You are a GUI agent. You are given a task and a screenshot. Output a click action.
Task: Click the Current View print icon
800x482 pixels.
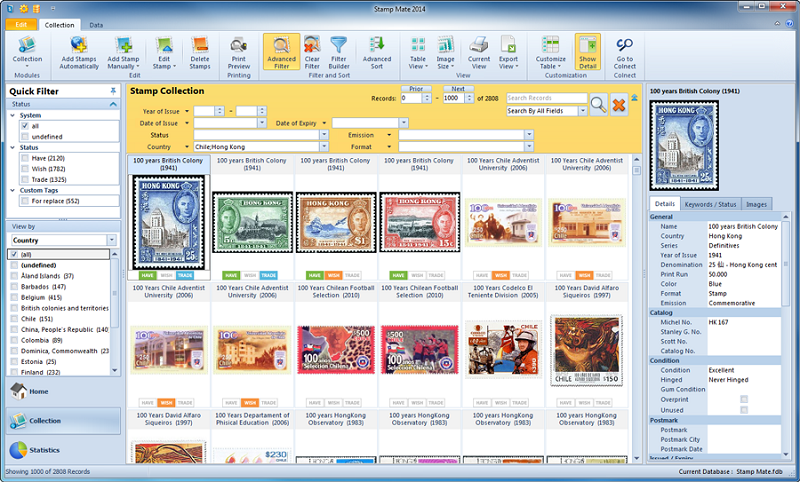coord(479,52)
